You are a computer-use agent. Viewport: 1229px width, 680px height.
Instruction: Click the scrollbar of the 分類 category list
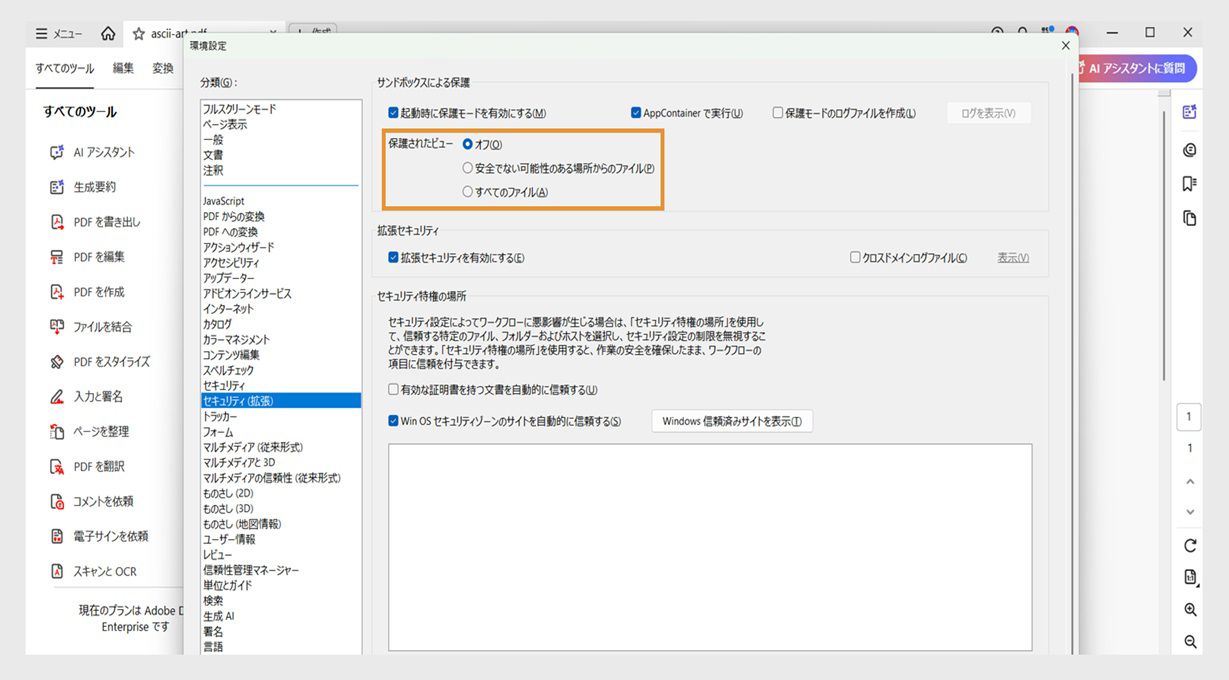356,370
